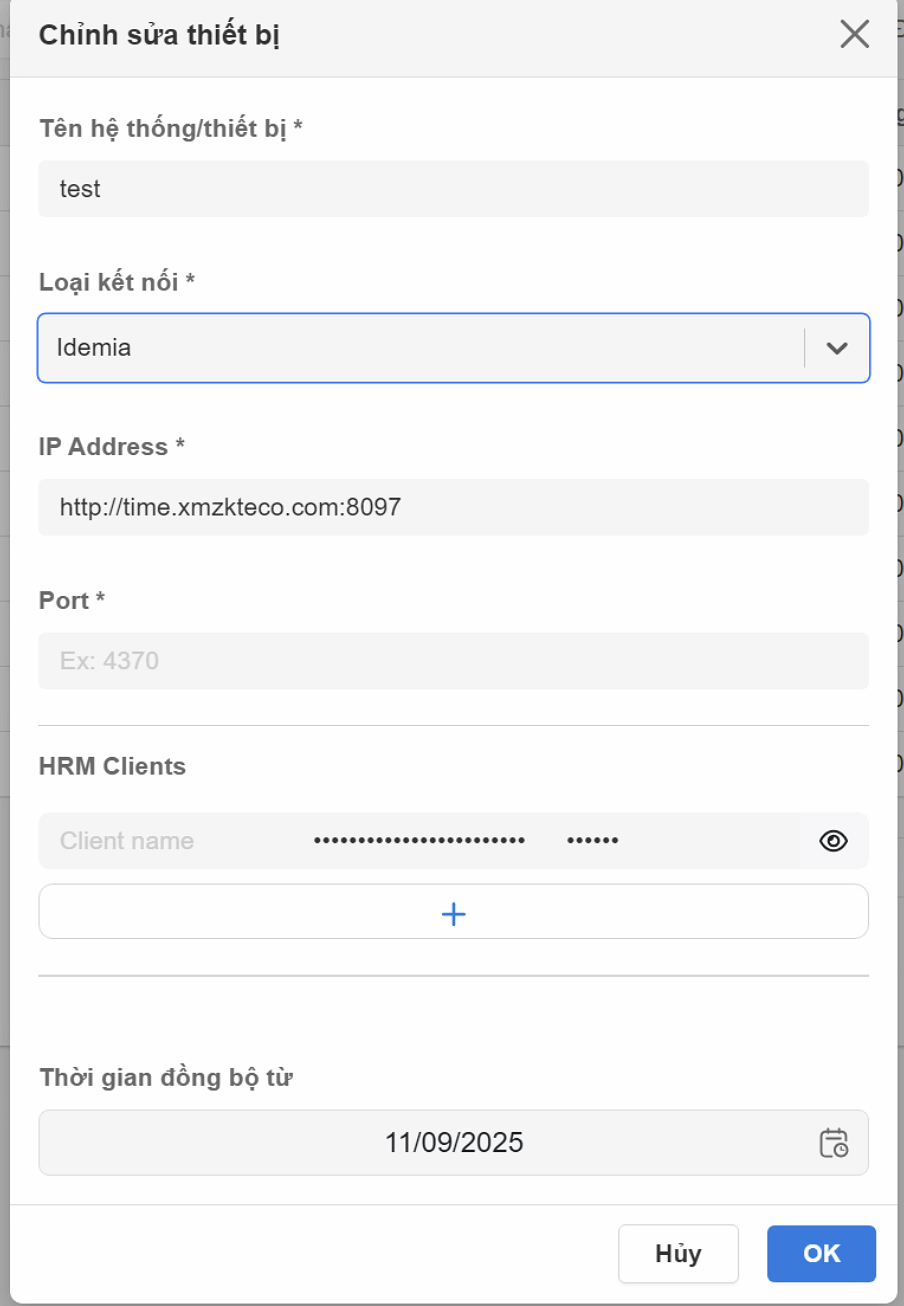The width and height of the screenshot is (904, 1306).
Task: Click the Thời gian đồng bộ từ label
Action: pyautogui.click(x=165, y=1078)
